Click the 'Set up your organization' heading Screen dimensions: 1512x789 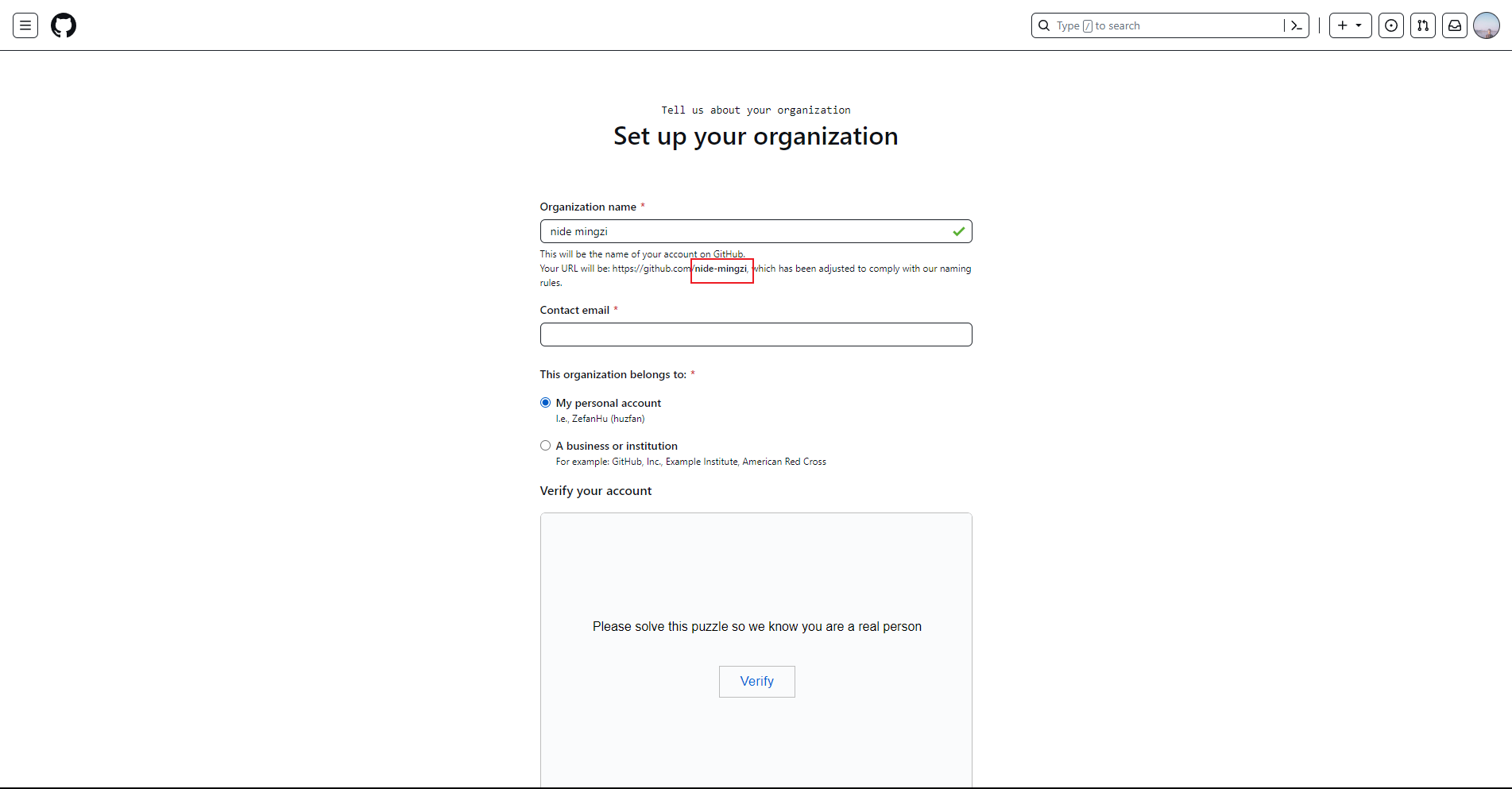(x=756, y=136)
